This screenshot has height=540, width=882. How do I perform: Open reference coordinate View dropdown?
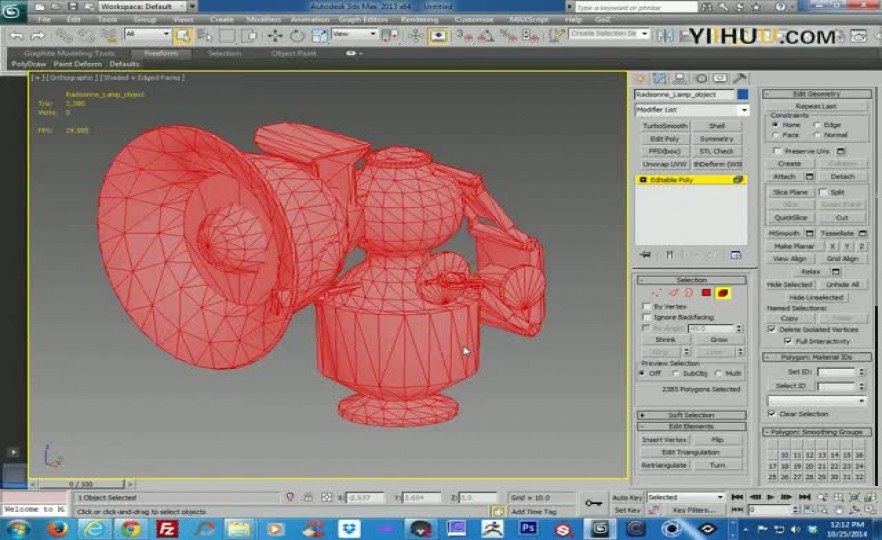(x=354, y=34)
